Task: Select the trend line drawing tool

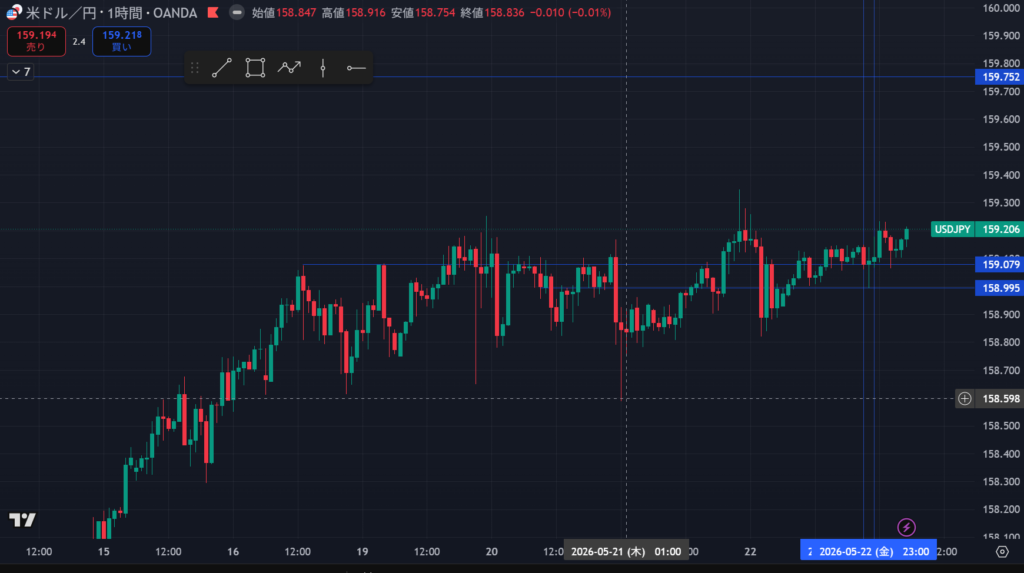Action: 222,68
